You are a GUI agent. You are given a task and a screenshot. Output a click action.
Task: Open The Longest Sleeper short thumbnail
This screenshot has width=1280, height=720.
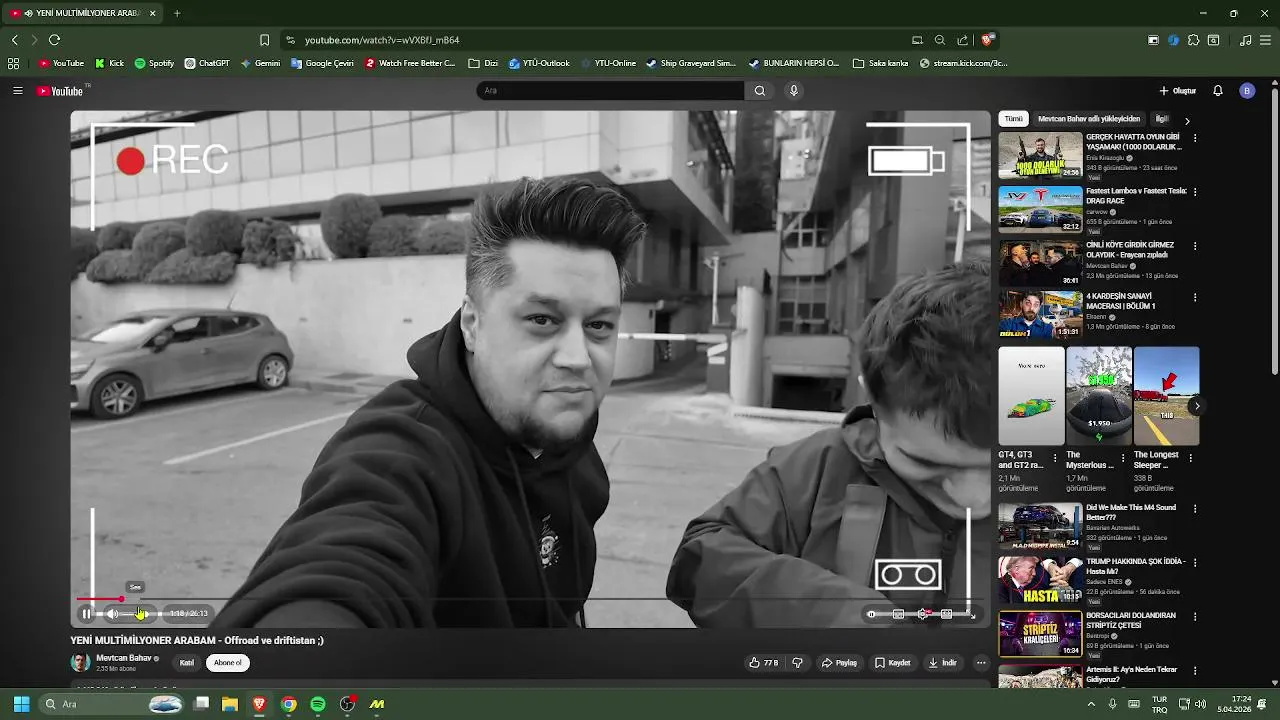coord(1166,396)
